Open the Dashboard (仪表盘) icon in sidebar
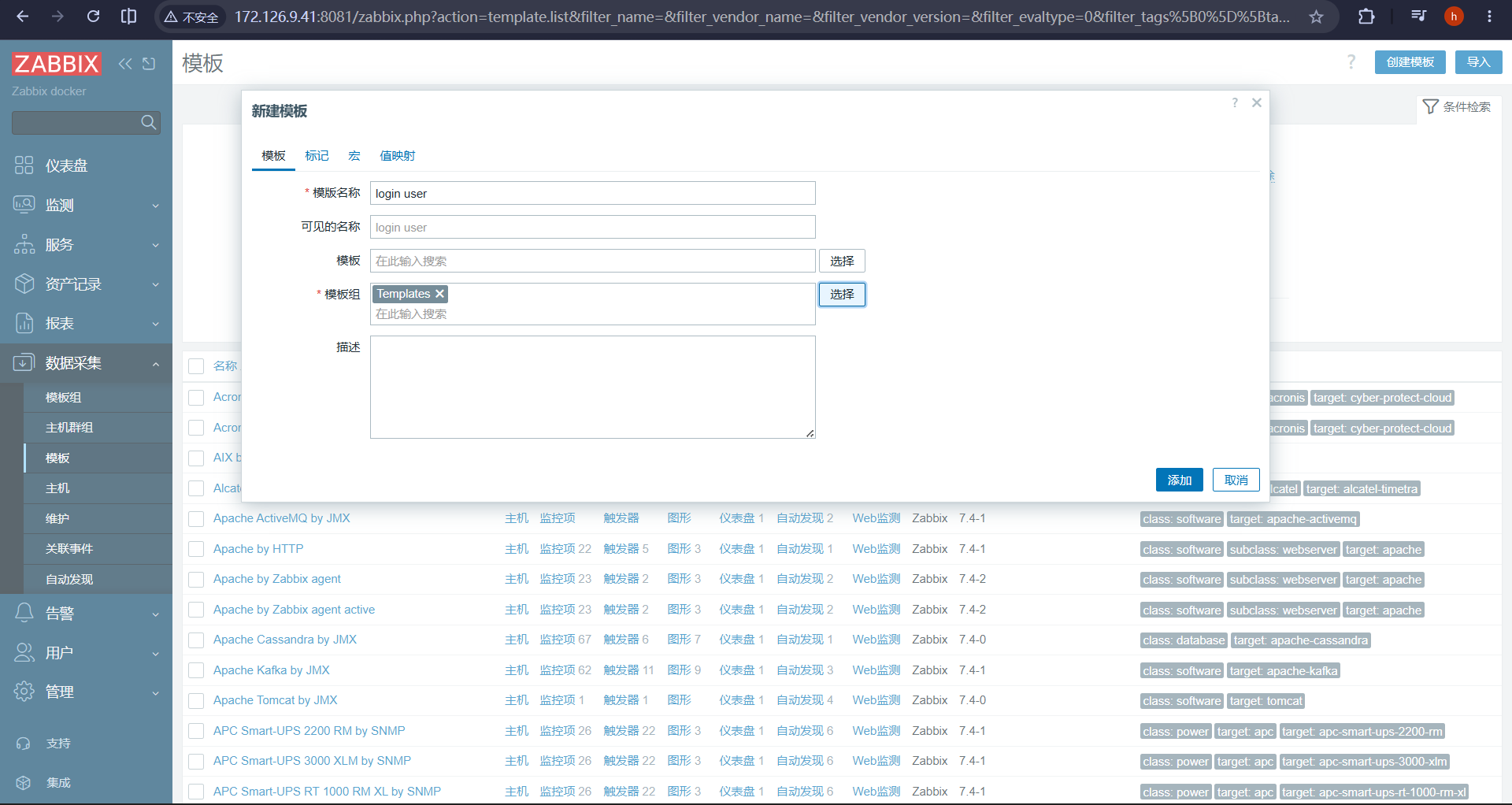 coord(24,165)
